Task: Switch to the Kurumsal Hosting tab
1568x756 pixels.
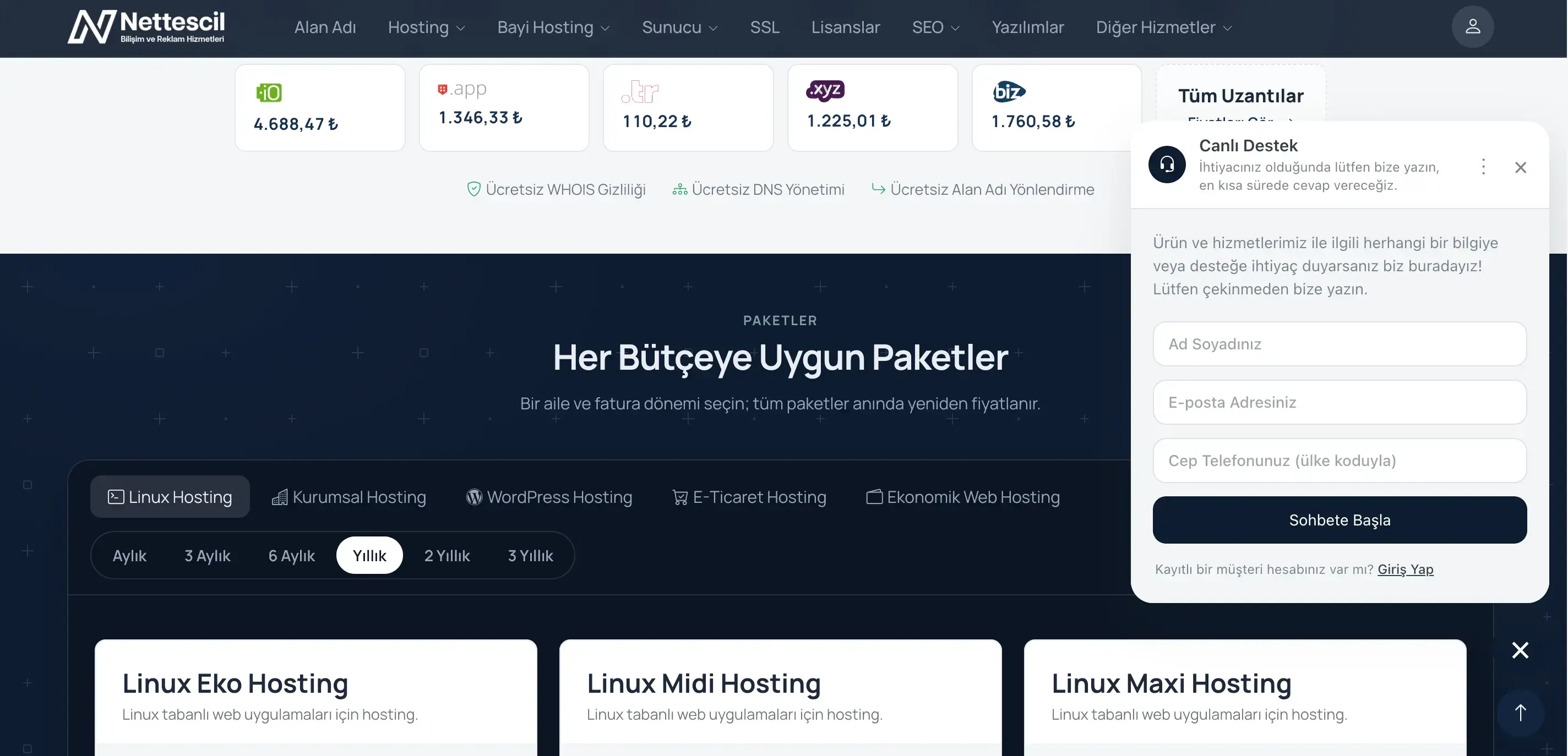Action: 349,497
